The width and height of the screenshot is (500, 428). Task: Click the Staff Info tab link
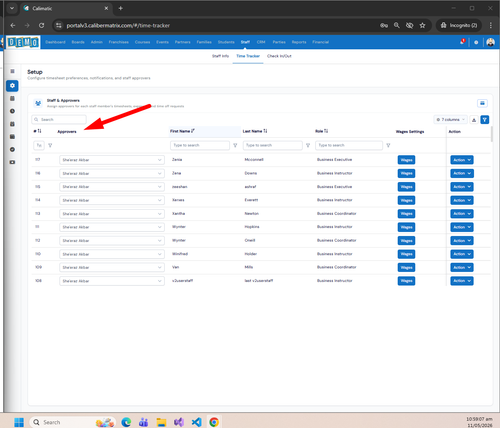(220, 56)
